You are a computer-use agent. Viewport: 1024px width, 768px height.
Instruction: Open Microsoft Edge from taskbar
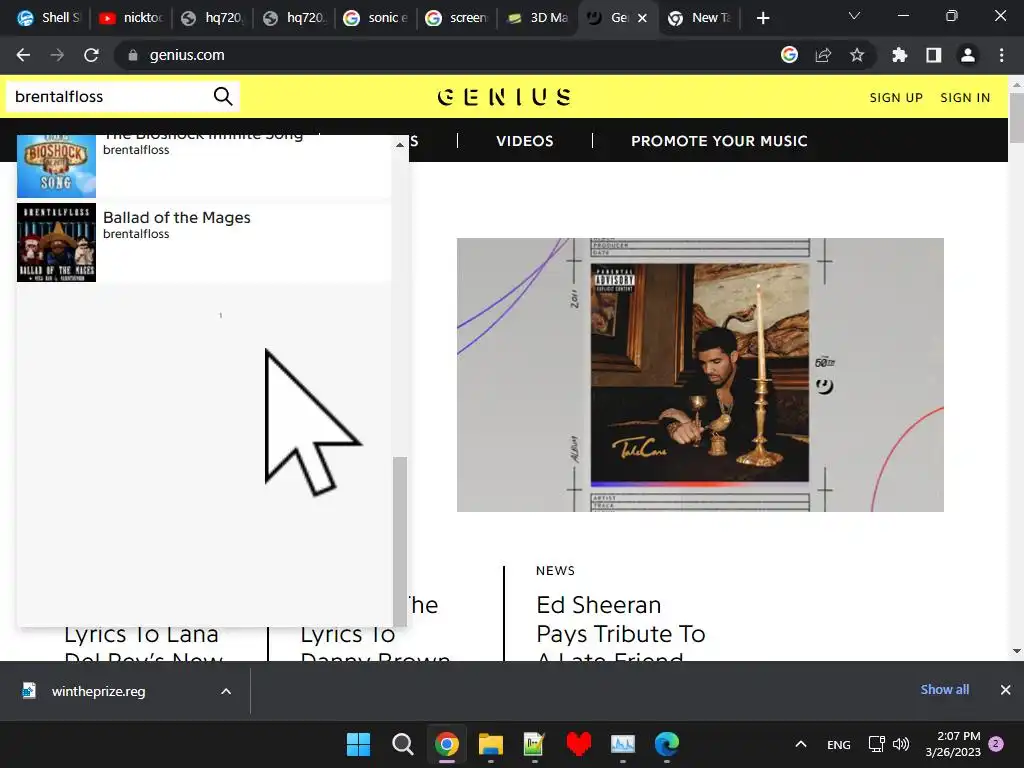click(x=667, y=744)
